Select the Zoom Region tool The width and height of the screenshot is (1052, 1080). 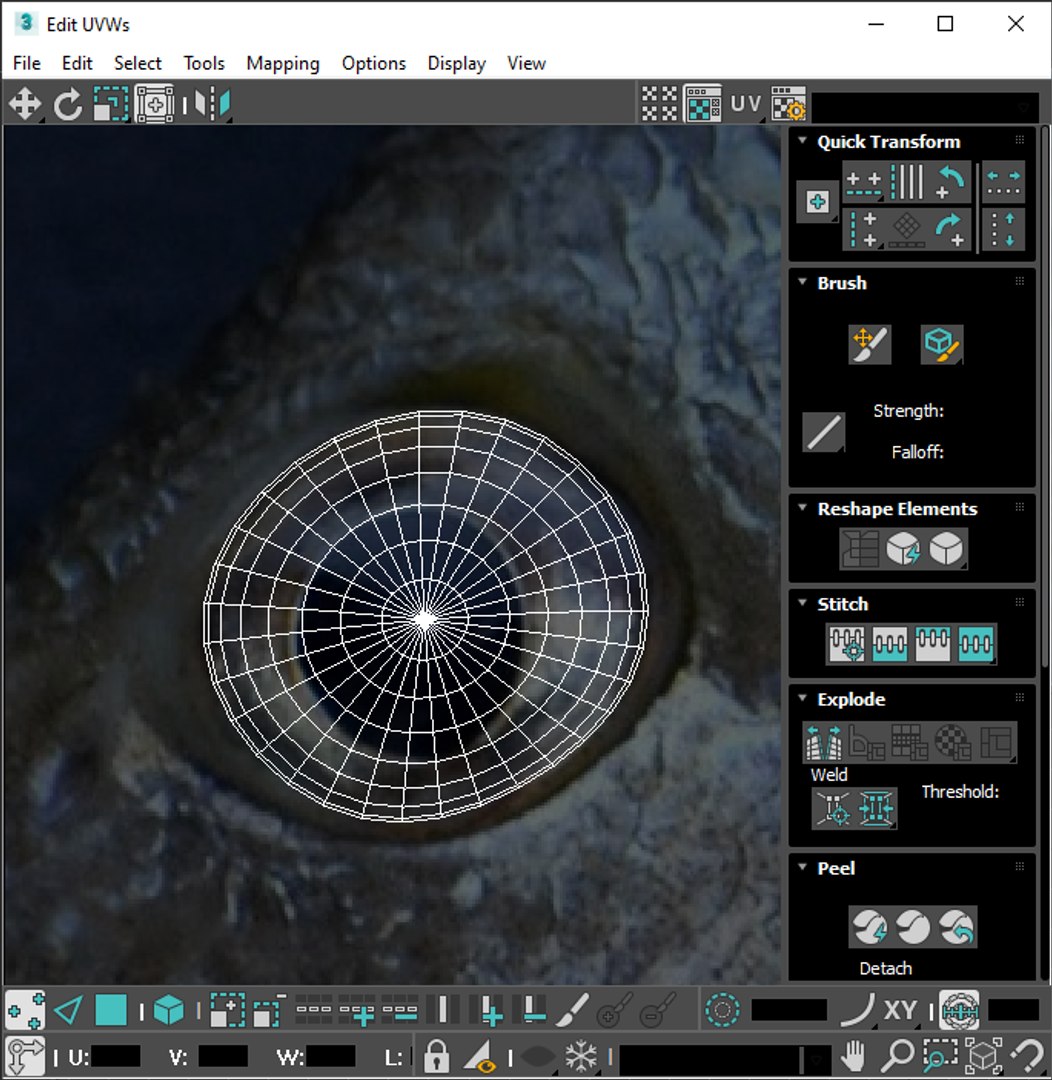(940, 1056)
